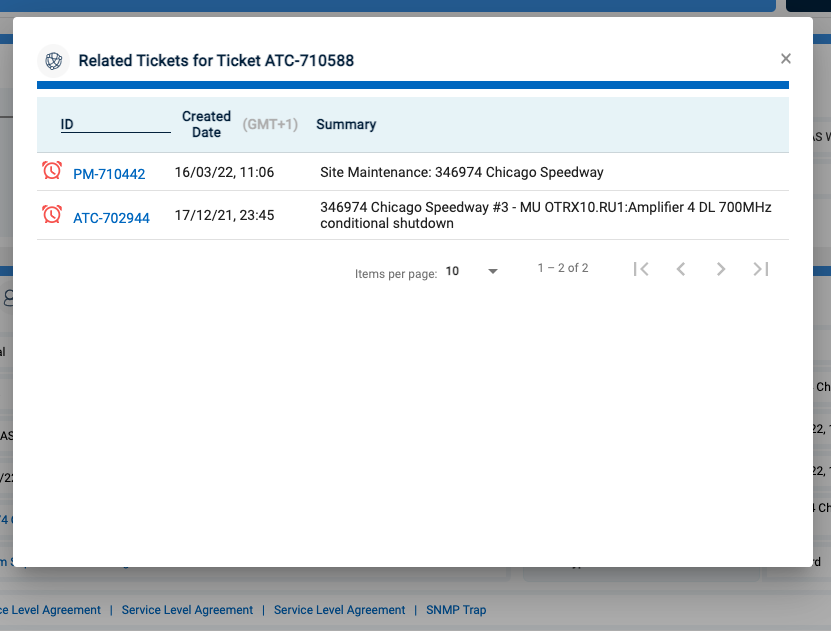Image resolution: width=831 pixels, height=631 pixels.
Task: Go to next page of tickets
Action: pos(721,269)
